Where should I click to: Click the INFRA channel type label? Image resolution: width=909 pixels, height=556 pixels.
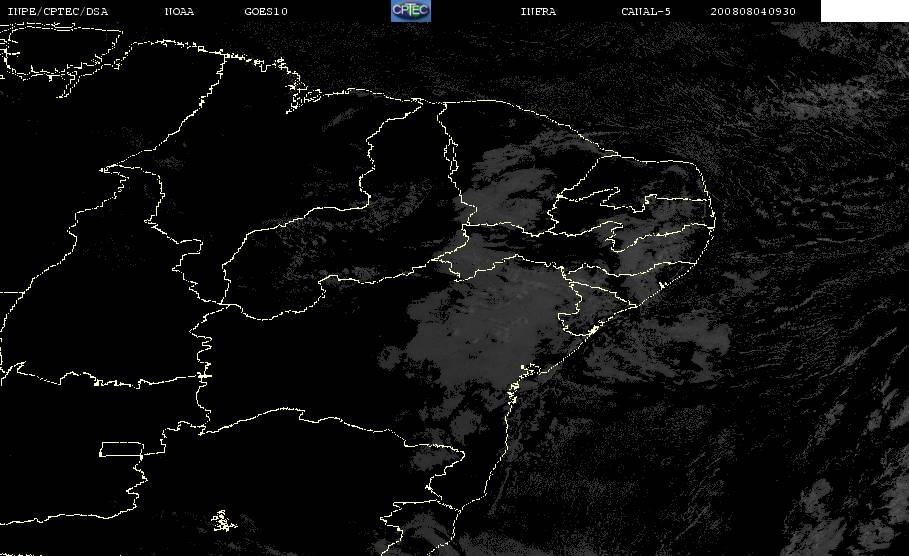tap(538, 11)
